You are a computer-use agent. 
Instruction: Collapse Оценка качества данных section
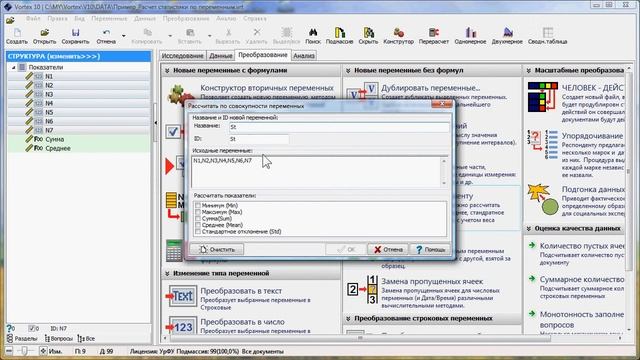(x=529, y=229)
